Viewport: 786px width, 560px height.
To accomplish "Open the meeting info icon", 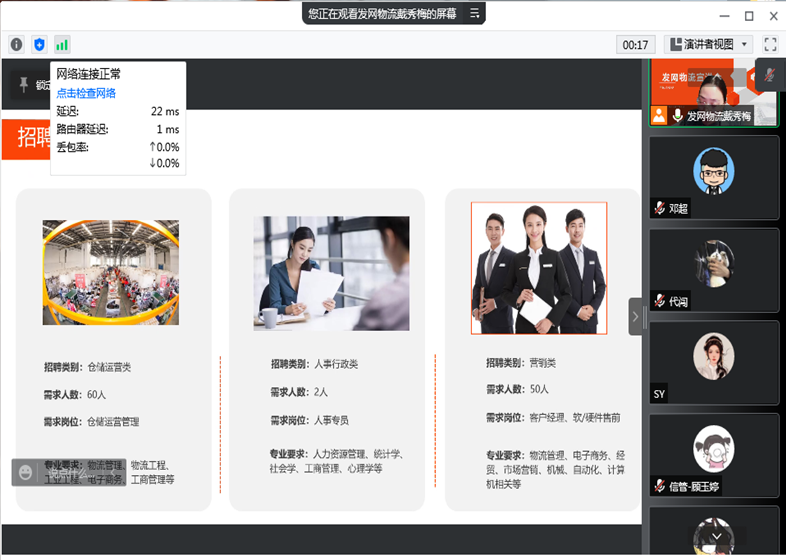I will (x=16, y=44).
